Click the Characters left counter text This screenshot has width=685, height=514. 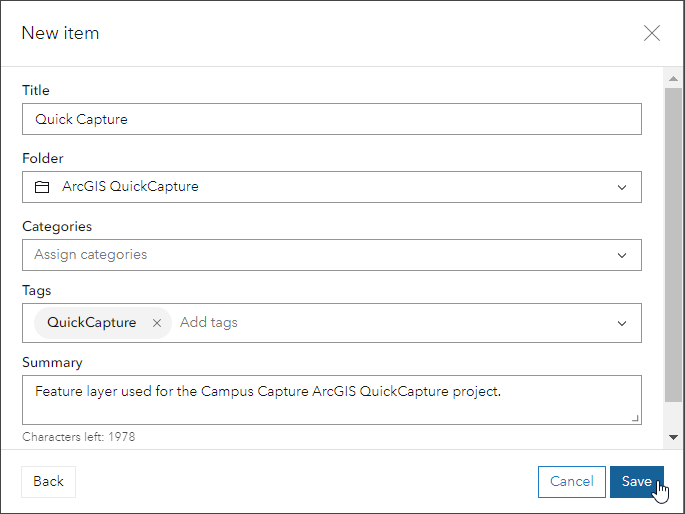click(x=79, y=437)
